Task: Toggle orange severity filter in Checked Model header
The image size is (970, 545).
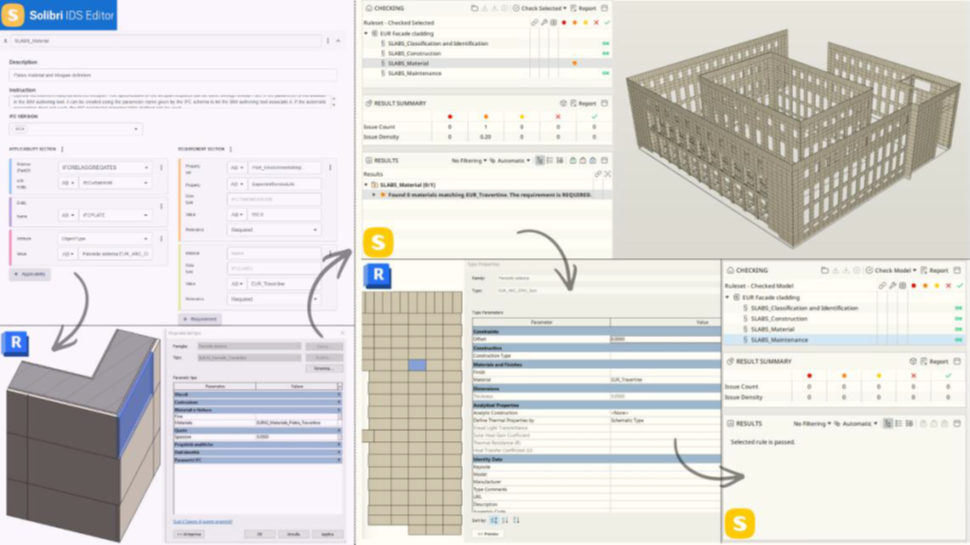Action: click(x=925, y=286)
